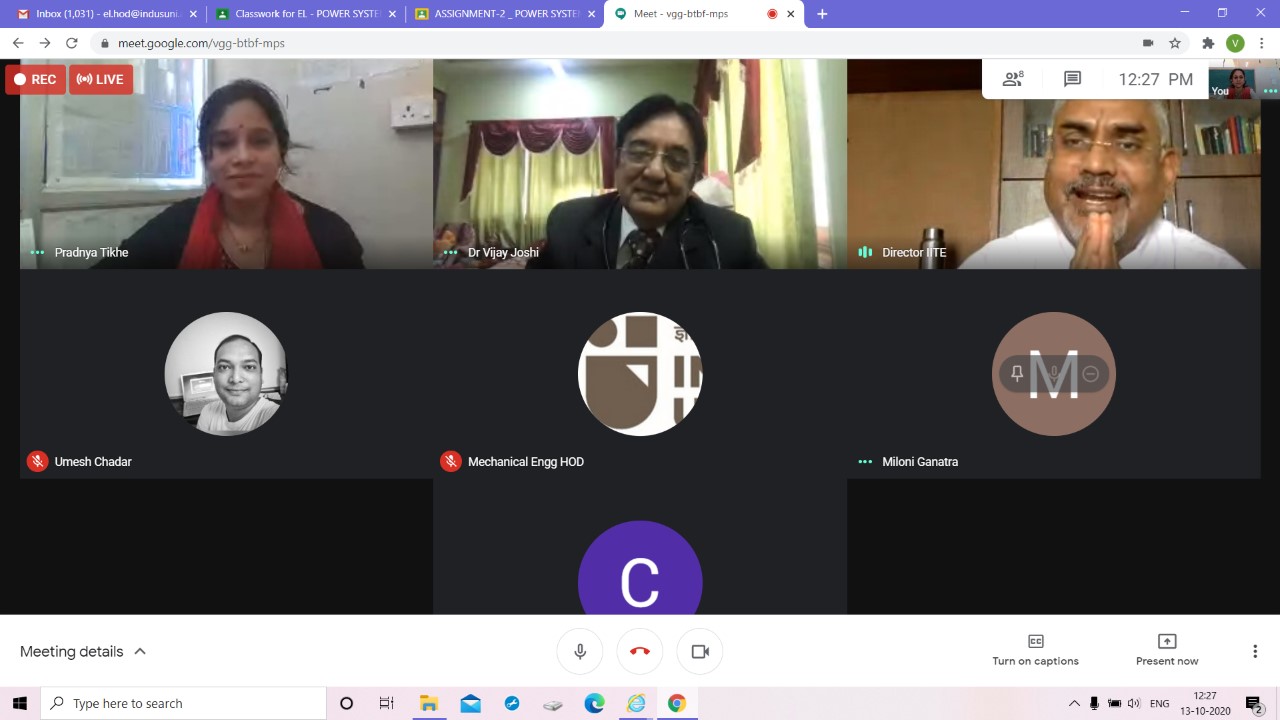This screenshot has height=720, width=1280.
Task: Toggle the microphone mute button
Action: [580, 652]
